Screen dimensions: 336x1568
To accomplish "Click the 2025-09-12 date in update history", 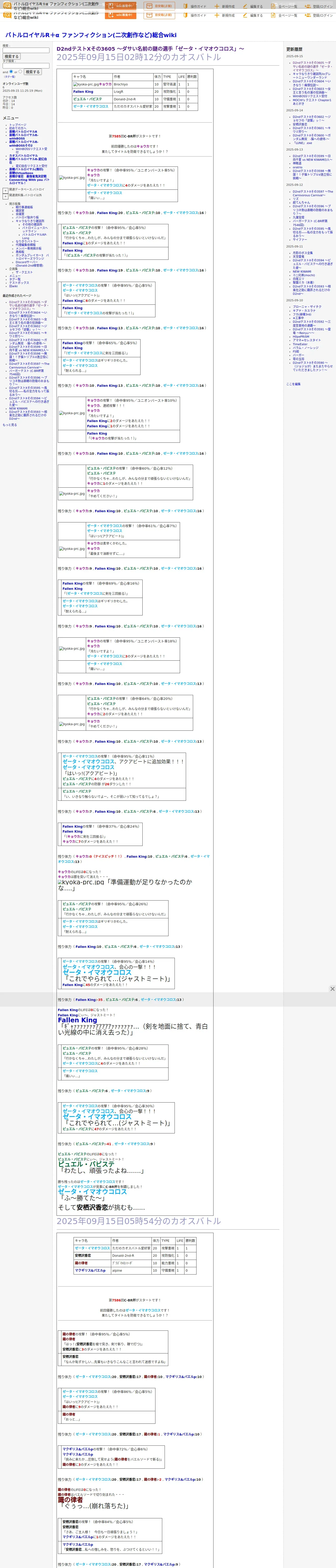I will [x=295, y=185].
